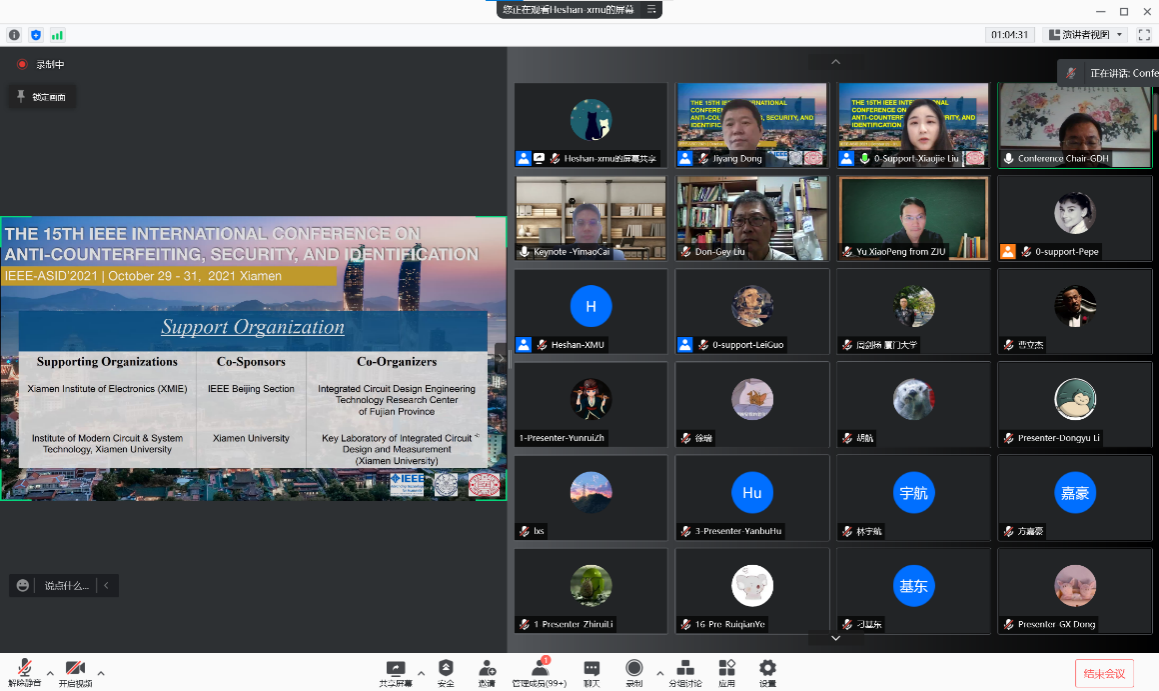Image resolution: width=1159 pixels, height=691 pixels.
Task: Open the screen-share options menu at top
Action: click(652, 9)
